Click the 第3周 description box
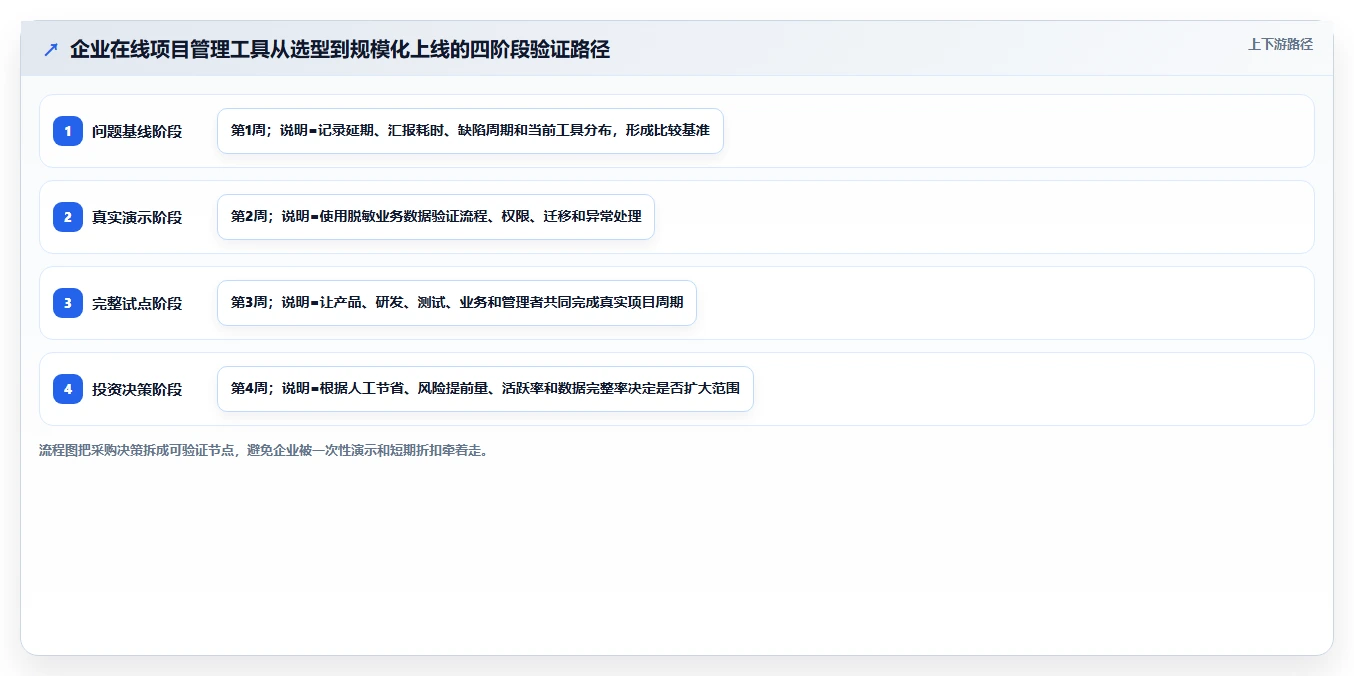1354x676 pixels. 457,303
